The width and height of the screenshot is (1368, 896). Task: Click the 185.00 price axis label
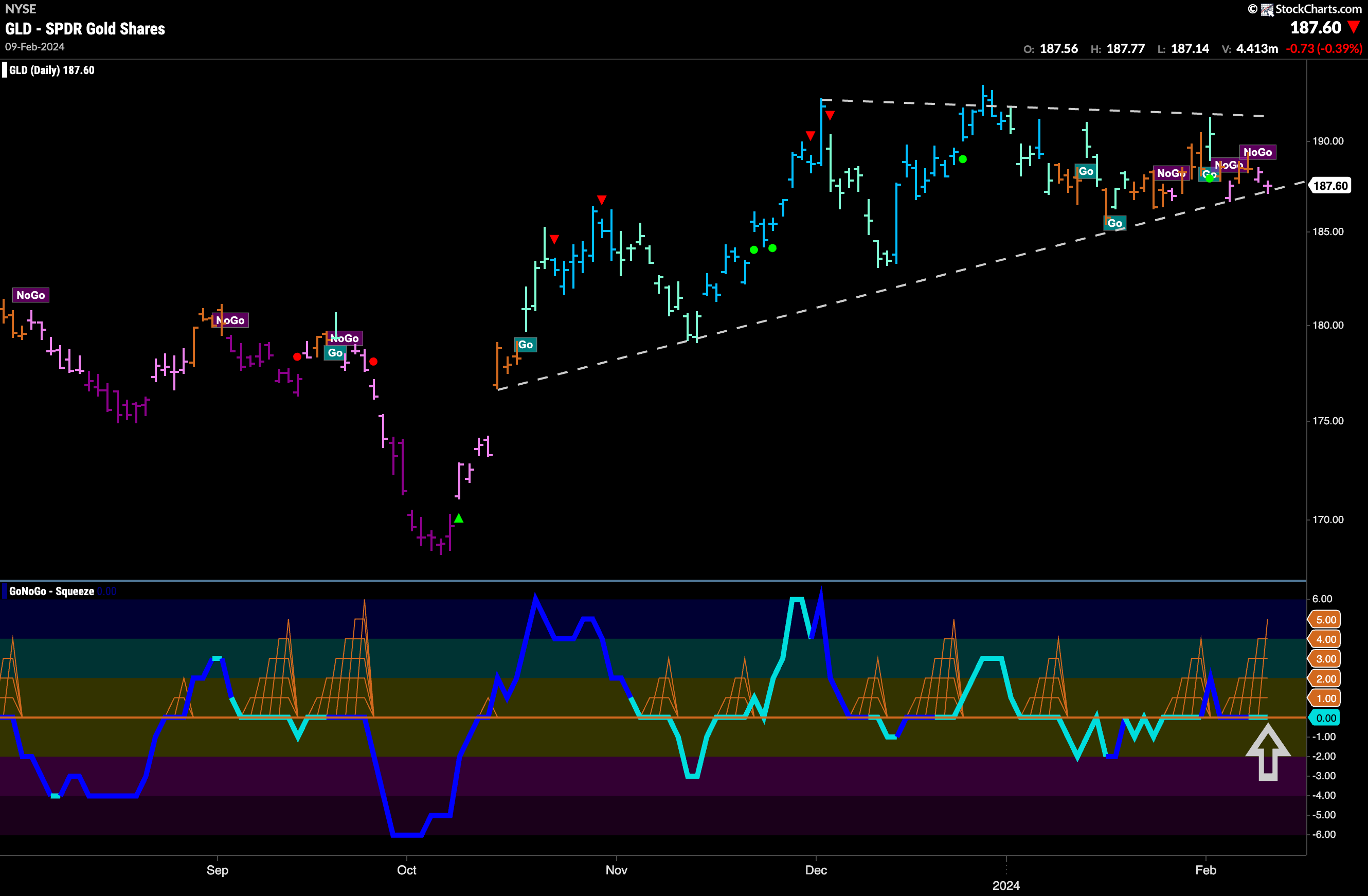1328,231
